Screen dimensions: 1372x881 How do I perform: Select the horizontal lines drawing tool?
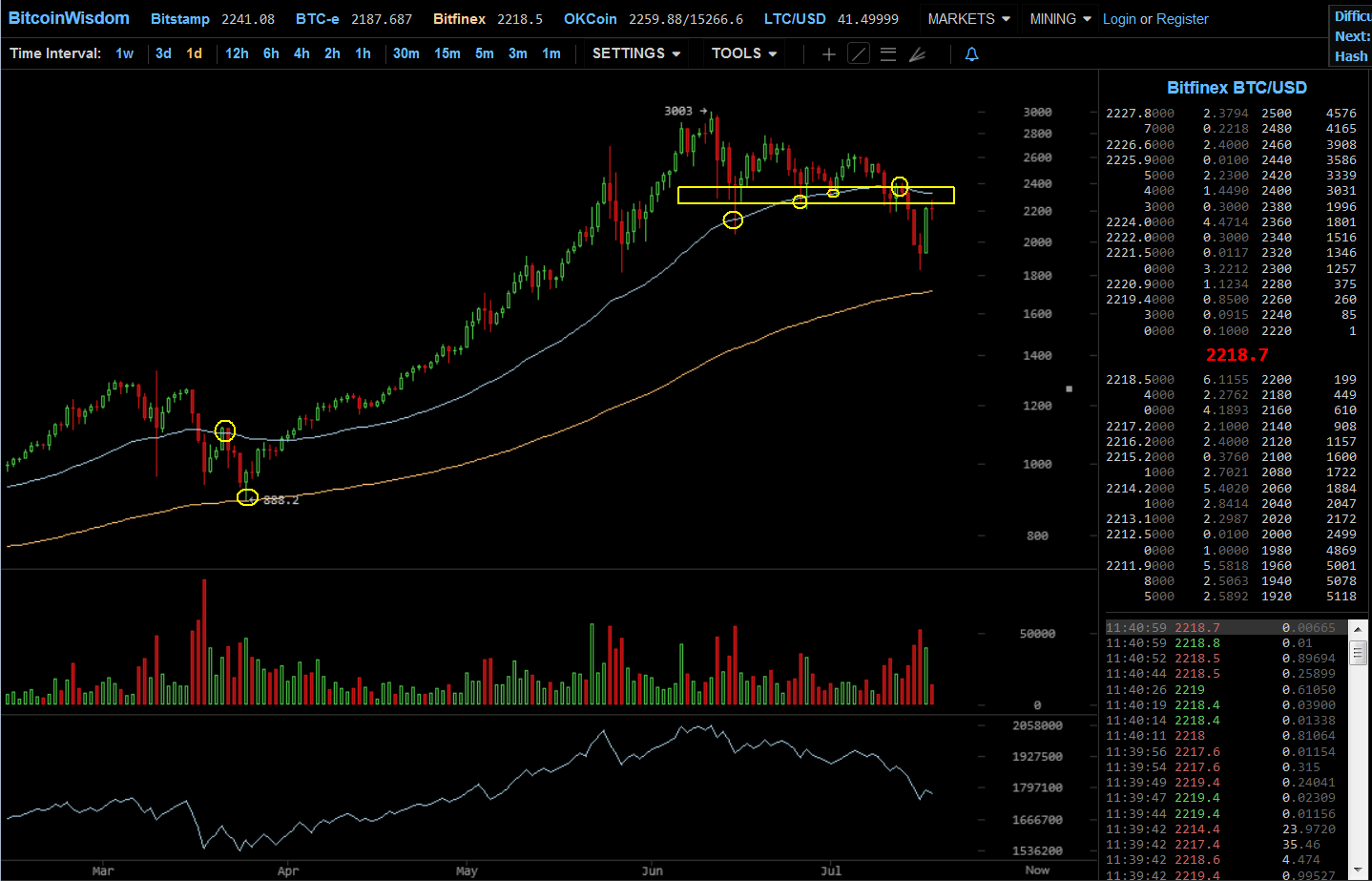[888, 54]
